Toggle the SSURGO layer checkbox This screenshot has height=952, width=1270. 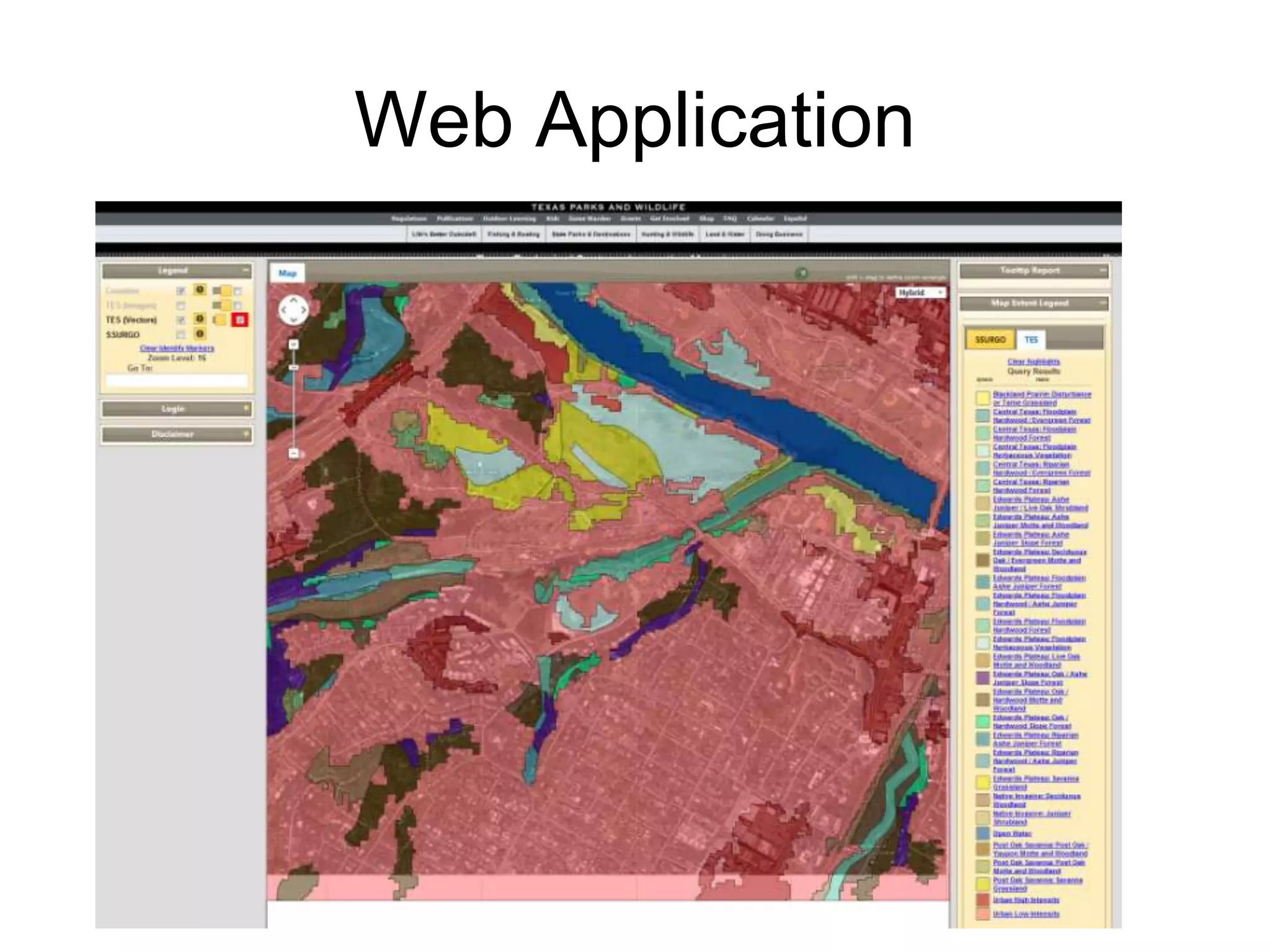point(180,335)
